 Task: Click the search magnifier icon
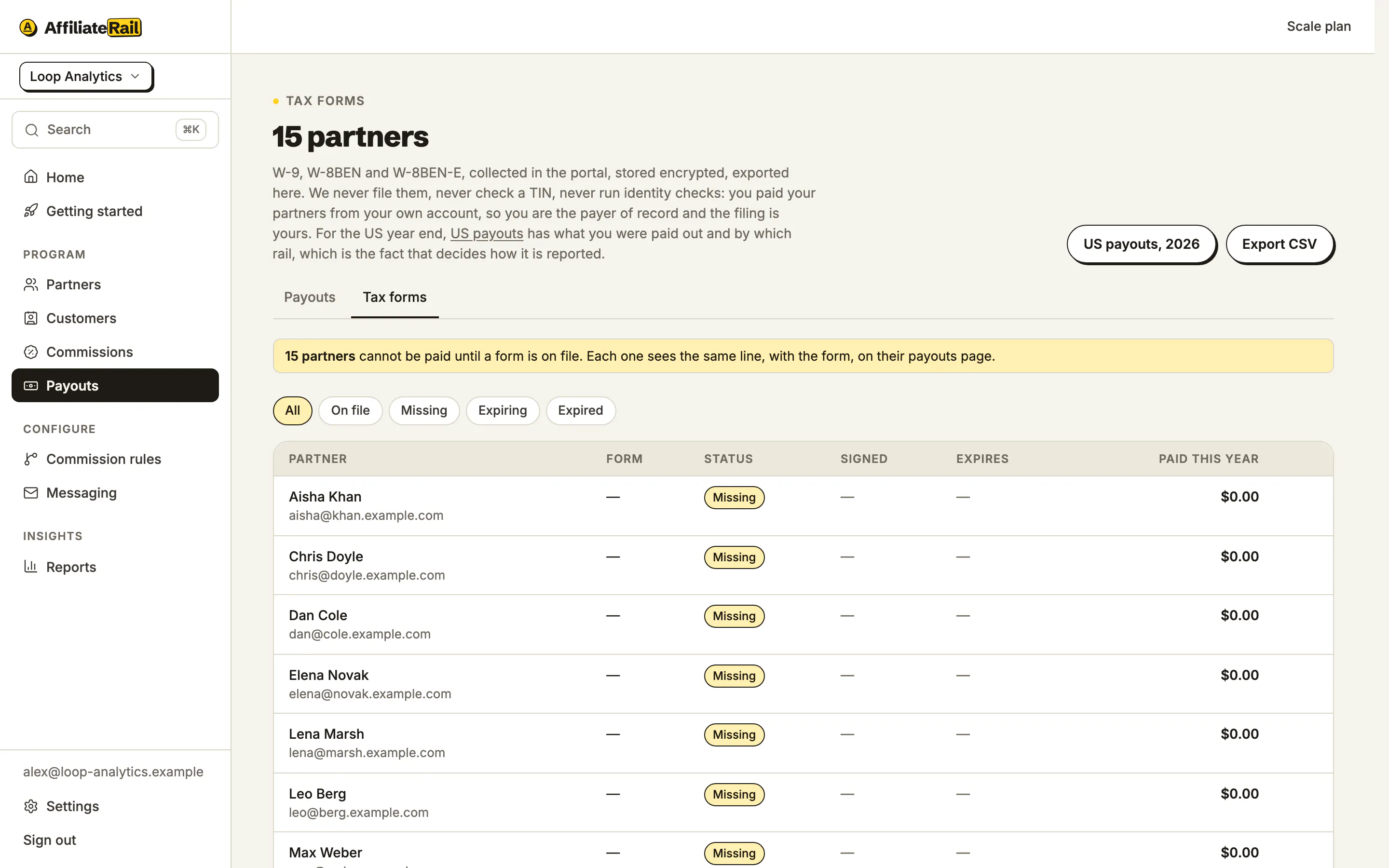coord(31,130)
